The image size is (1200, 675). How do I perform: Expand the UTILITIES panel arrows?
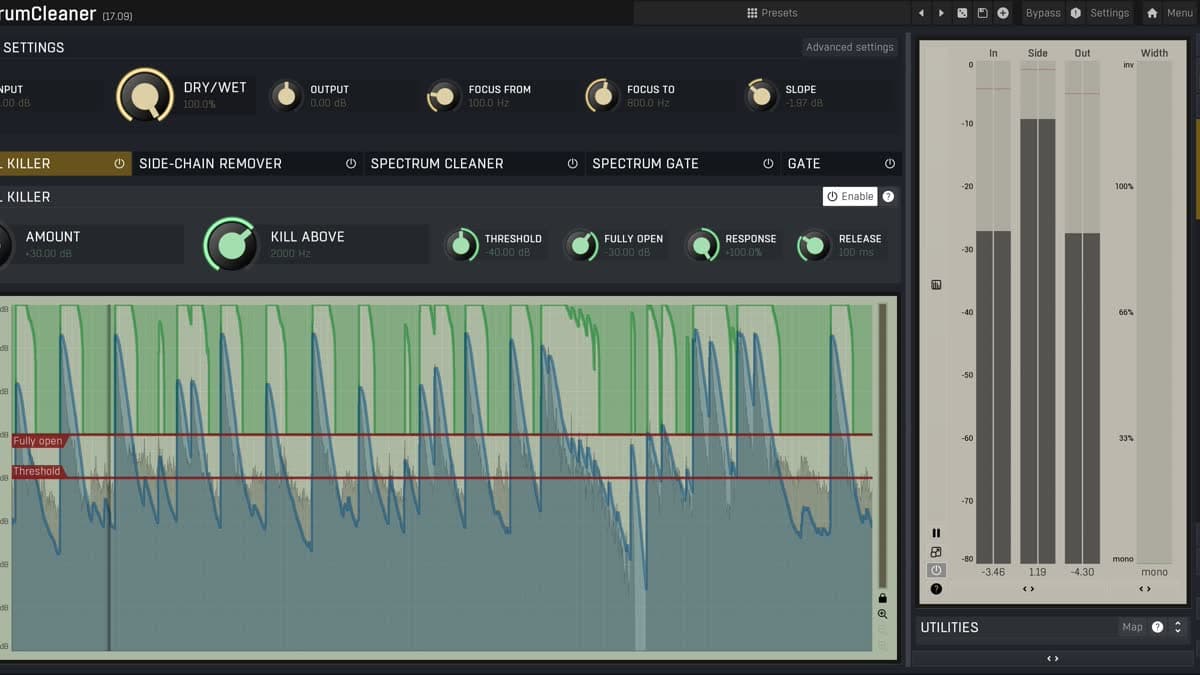(1178, 627)
